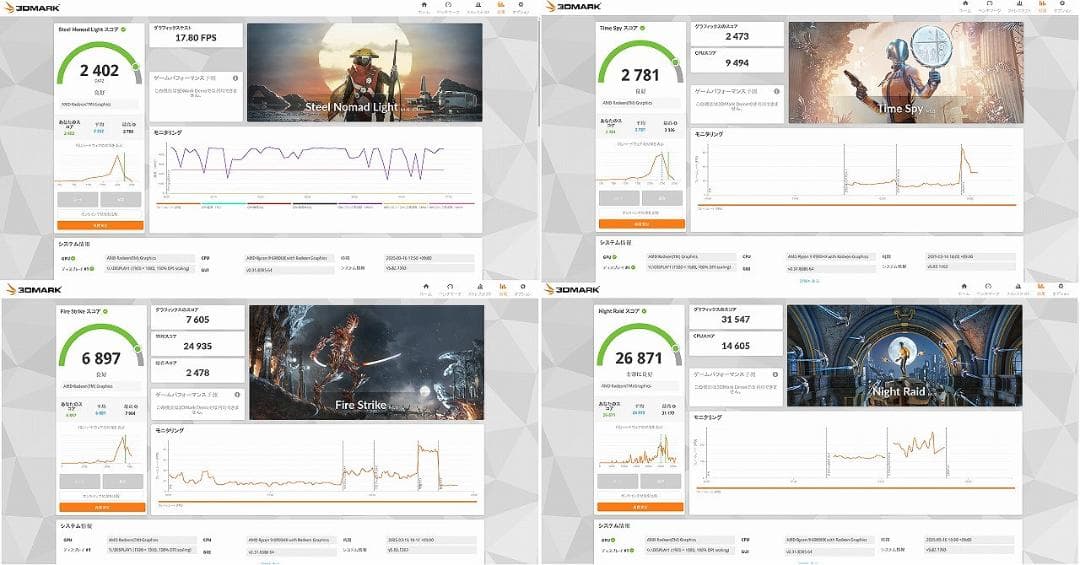Click orange compare online button under Fire Strike score
1080x565 pixels.
click(x=100, y=508)
